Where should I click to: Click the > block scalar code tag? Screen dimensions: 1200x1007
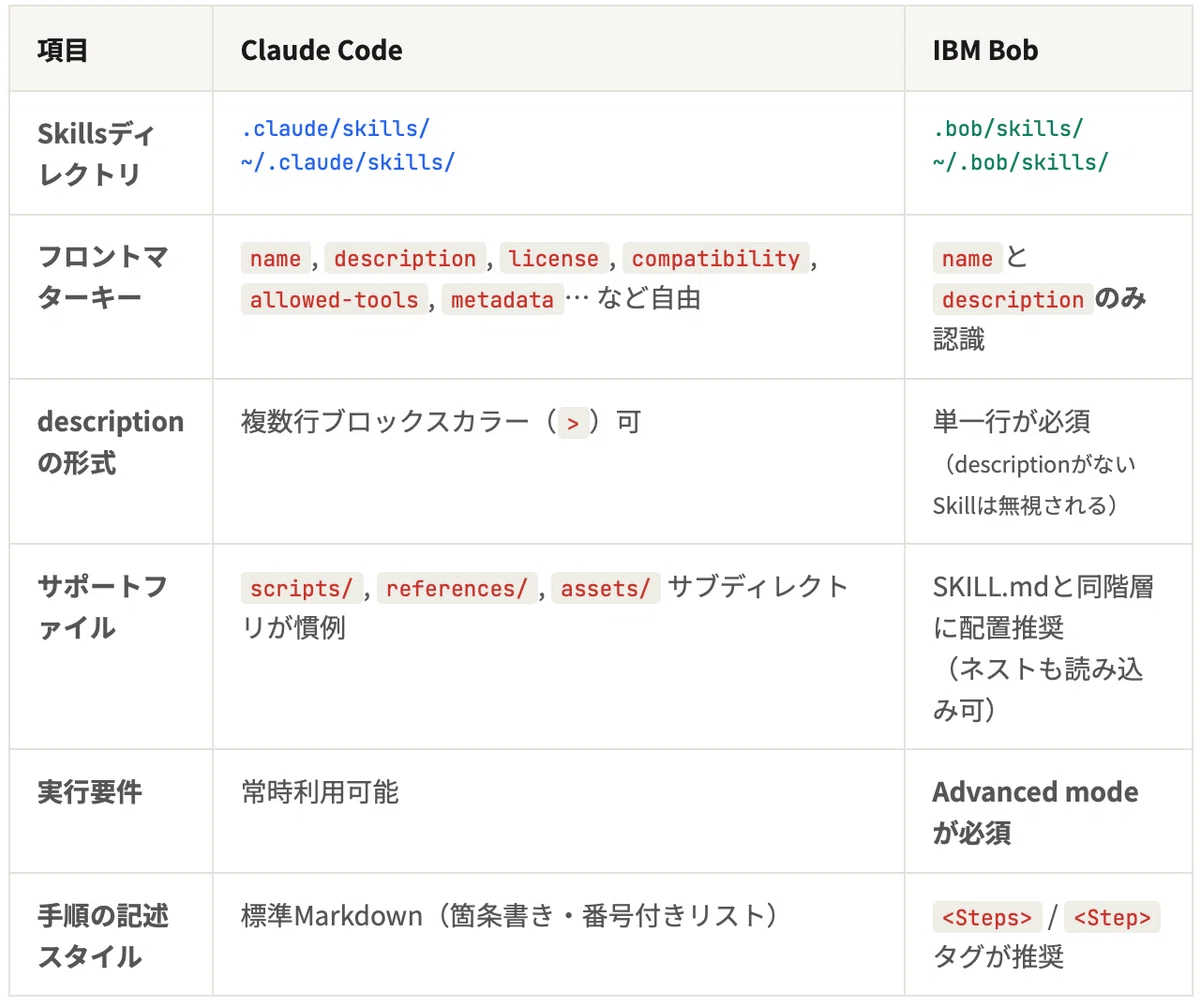(x=573, y=424)
